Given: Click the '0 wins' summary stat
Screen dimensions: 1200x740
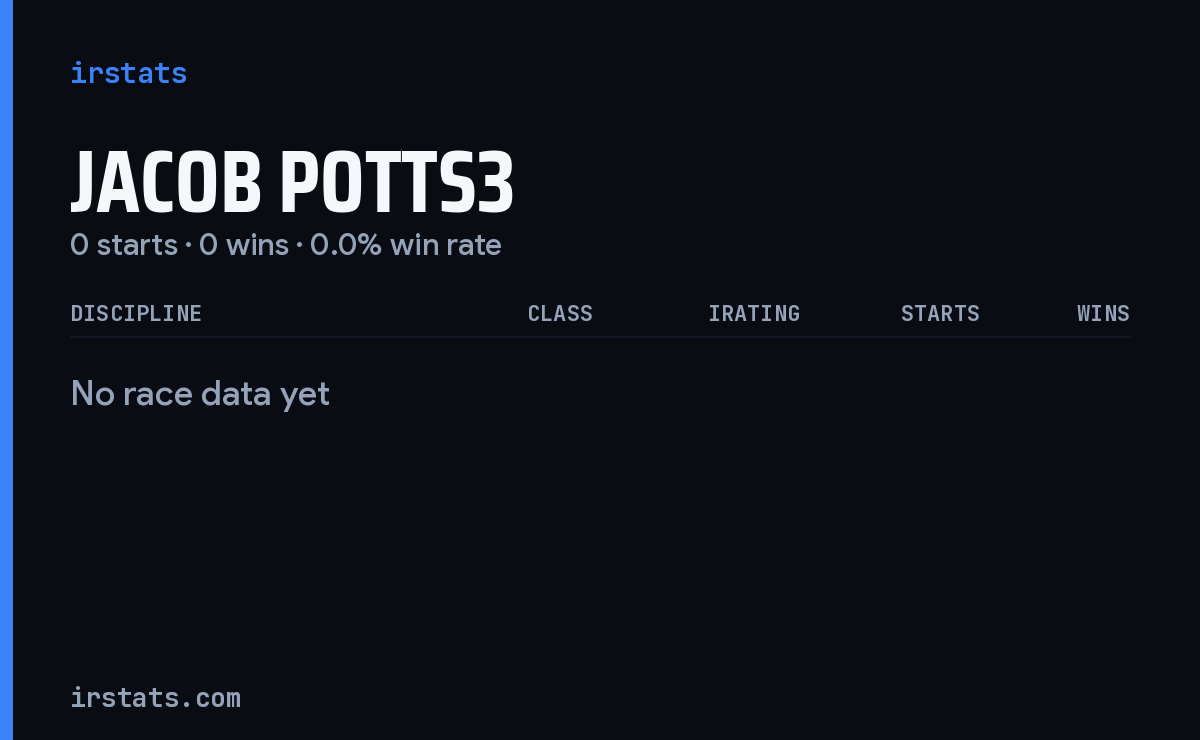Looking at the screenshot, I should (244, 245).
